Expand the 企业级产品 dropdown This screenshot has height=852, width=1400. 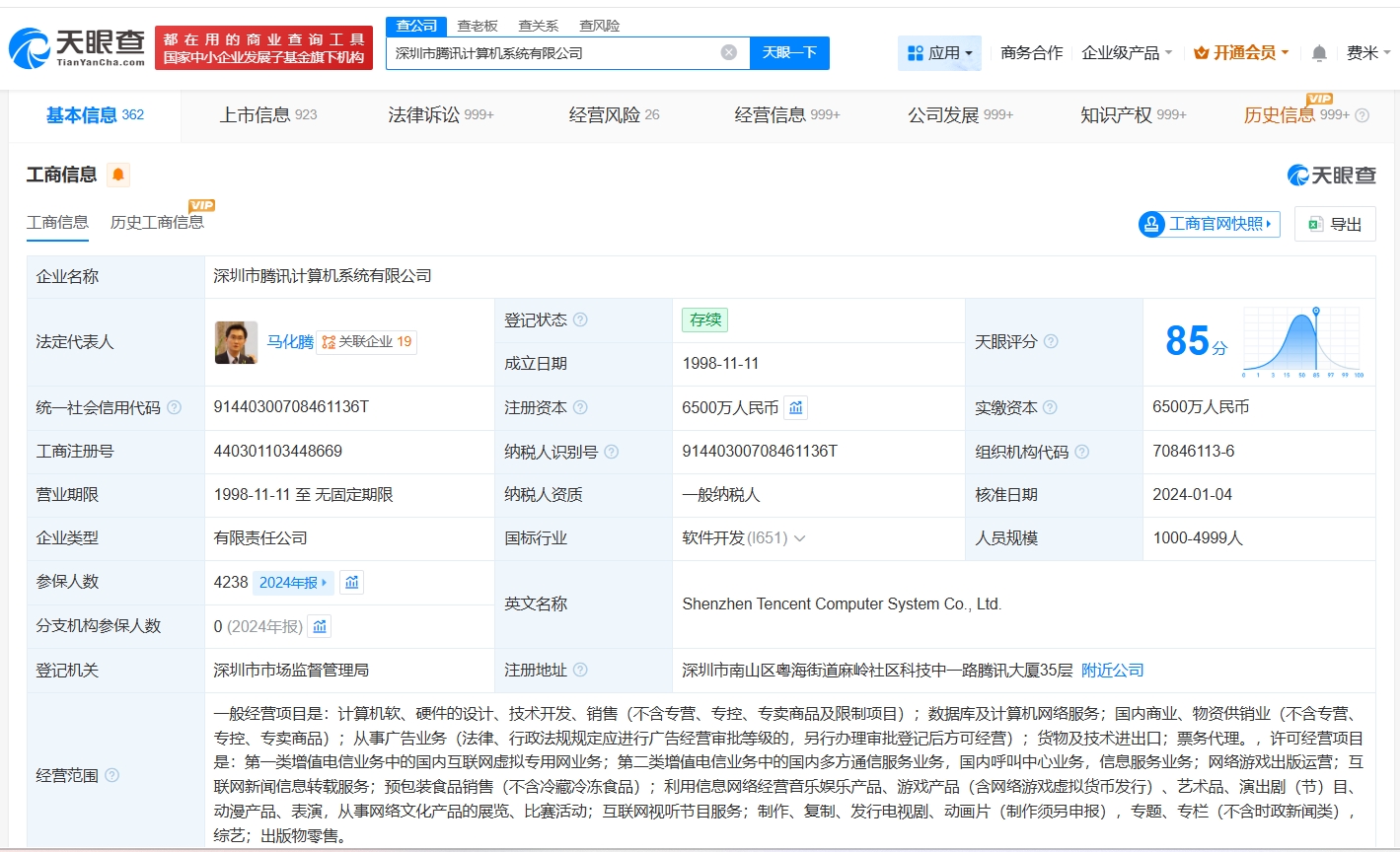tap(1127, 53)
